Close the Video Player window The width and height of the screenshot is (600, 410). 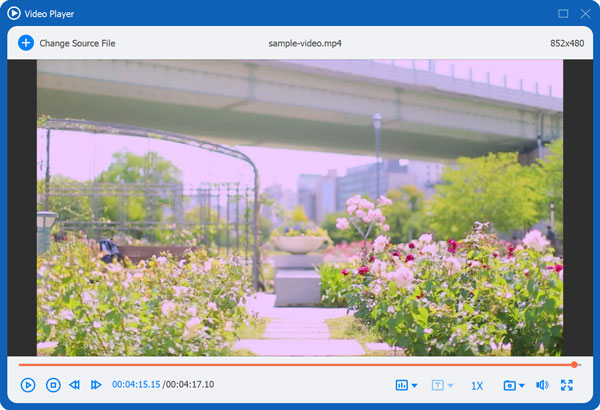(584, 13)
